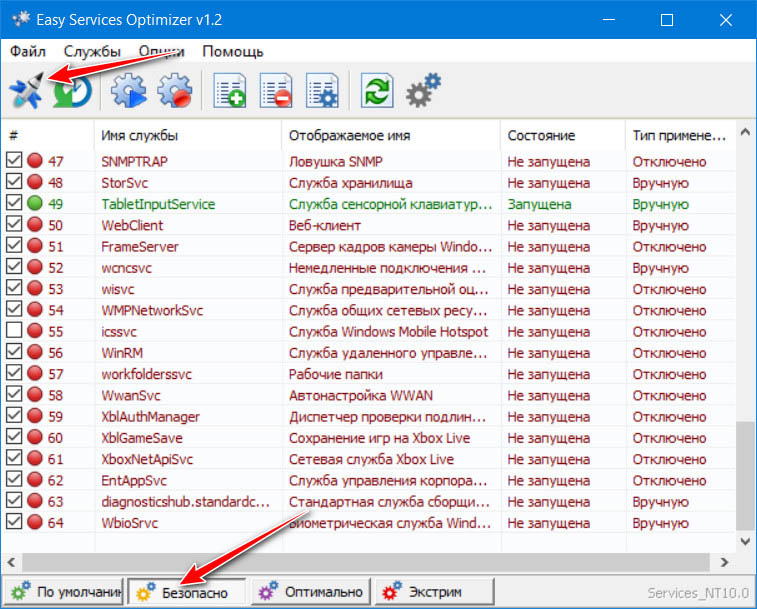Start service using gear play icon
The width and height of the screenshot is (757, 609).
click(x=128, y=90)
